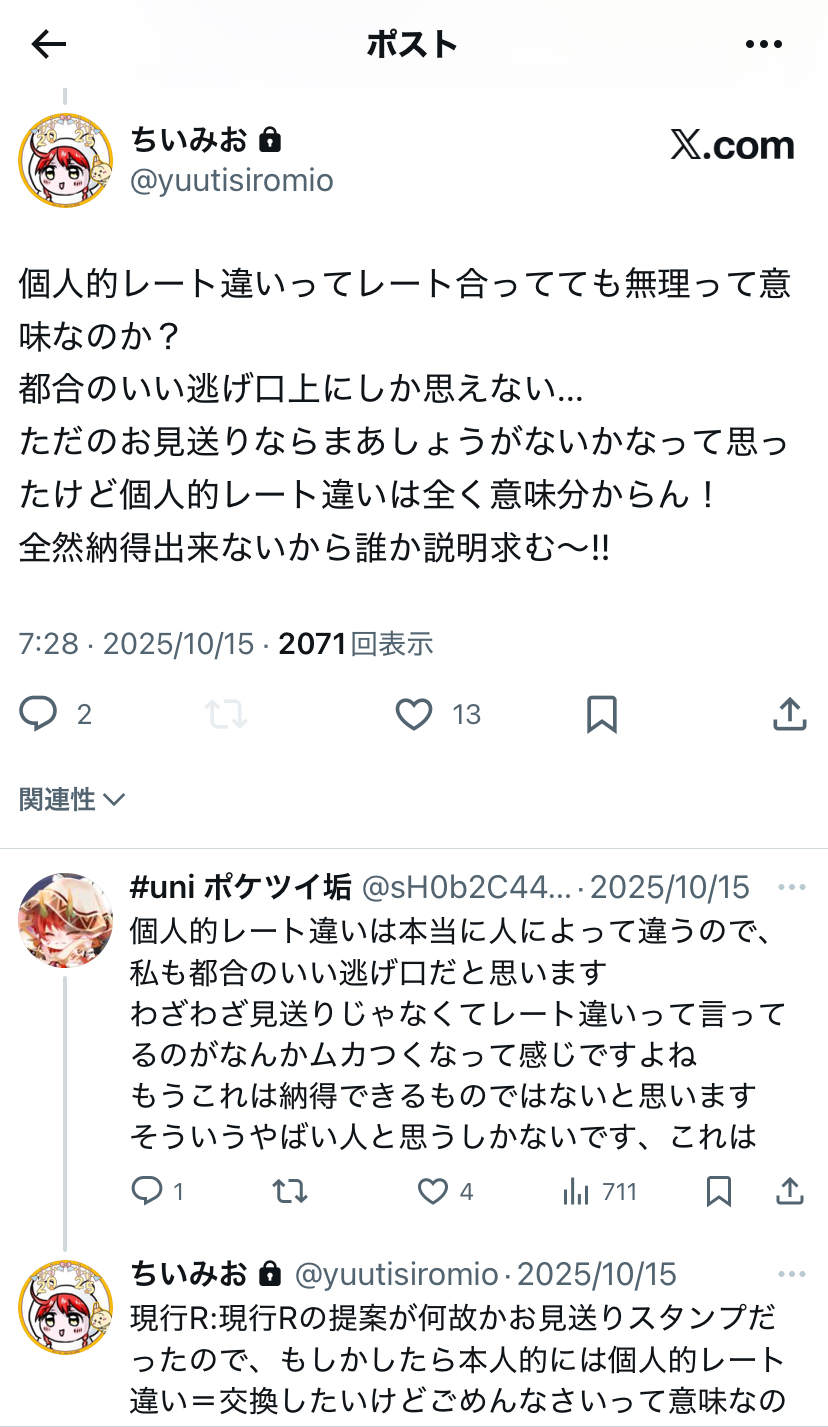The image size is (828, 1427).
Task: Repost the #uni ポケツイ垢 reply
Action: (x=290, y=1191)
